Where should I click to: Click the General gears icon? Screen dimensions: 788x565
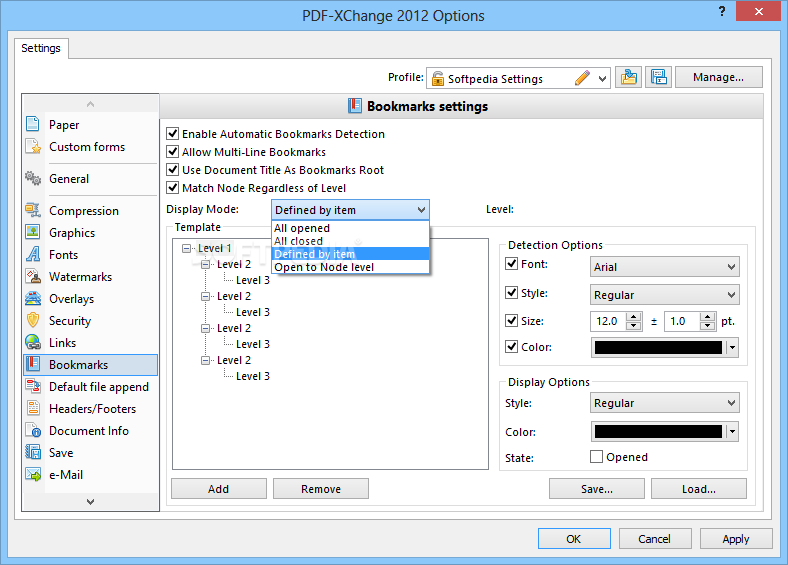(x=33, y=178)
